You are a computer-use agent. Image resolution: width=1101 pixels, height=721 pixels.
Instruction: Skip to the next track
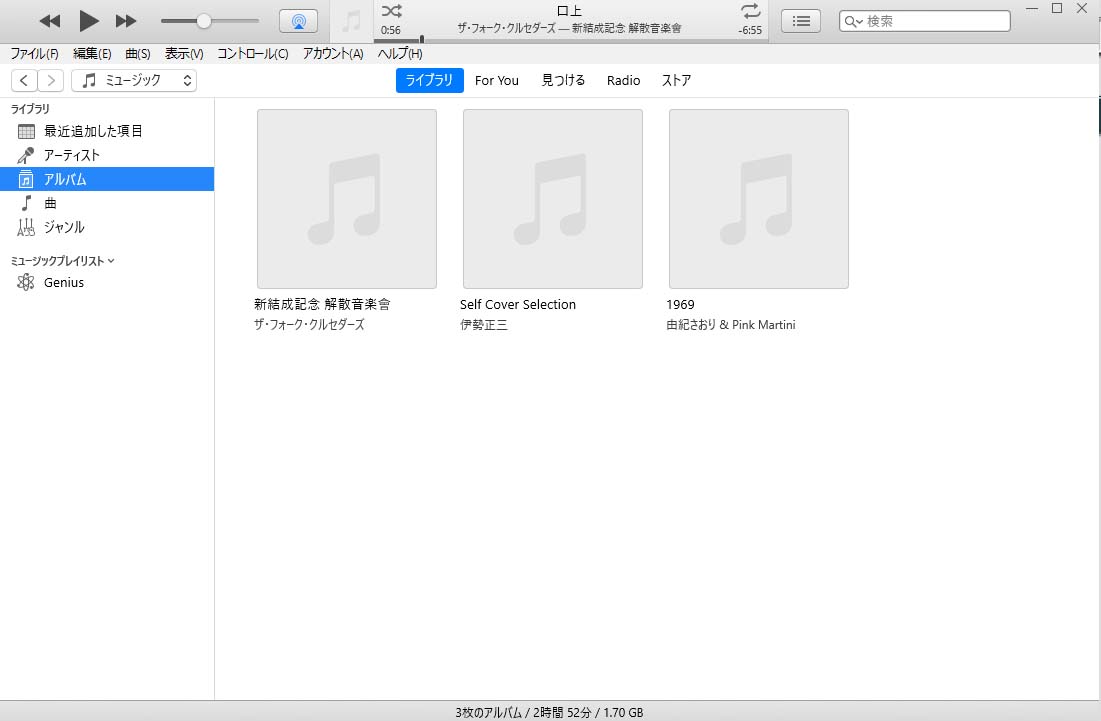[x=126, y=21]
